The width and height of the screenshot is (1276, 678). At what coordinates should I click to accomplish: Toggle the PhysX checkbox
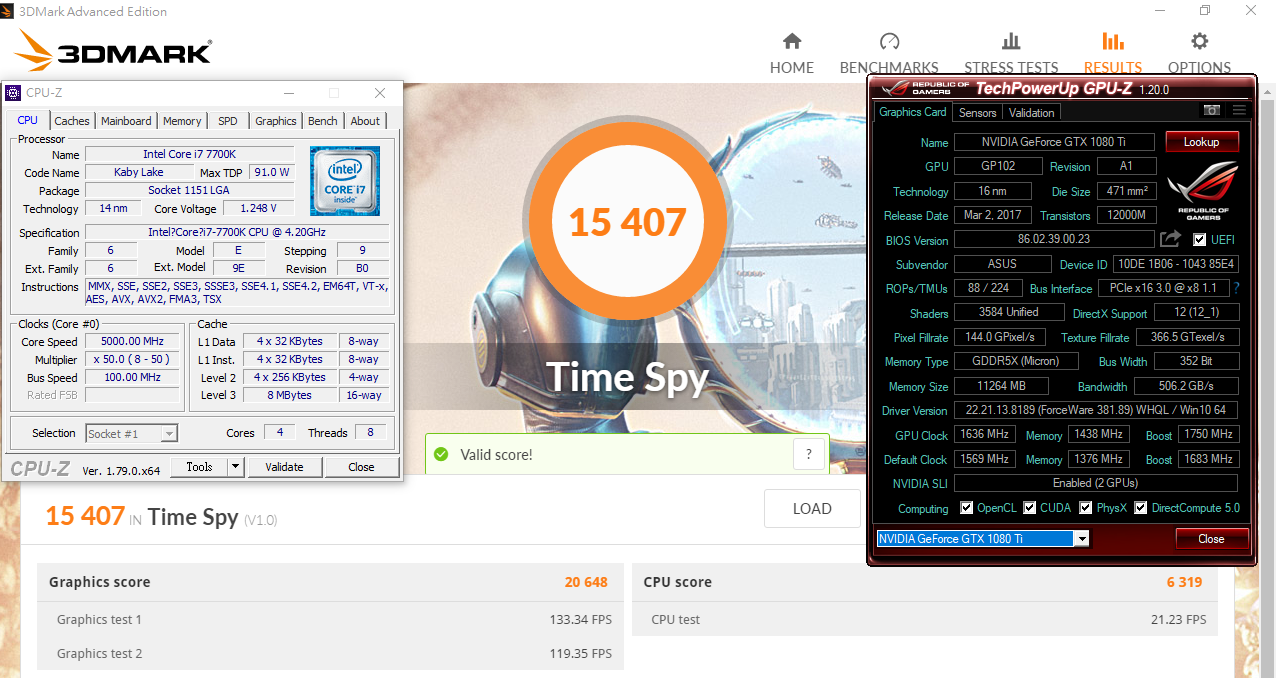[x=1086, y=508]
